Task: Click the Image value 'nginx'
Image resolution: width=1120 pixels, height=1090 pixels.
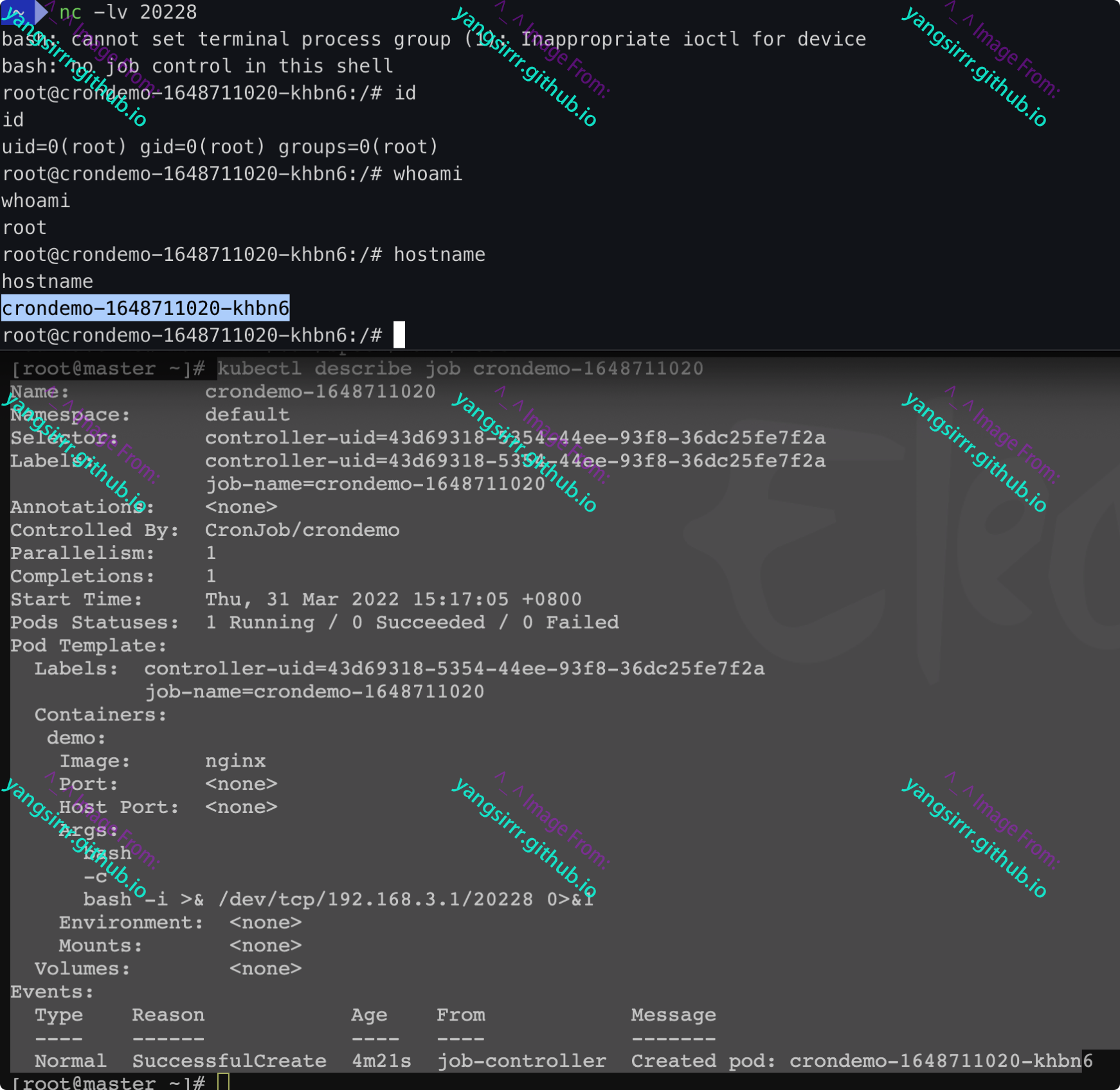Action: [235, 761]
